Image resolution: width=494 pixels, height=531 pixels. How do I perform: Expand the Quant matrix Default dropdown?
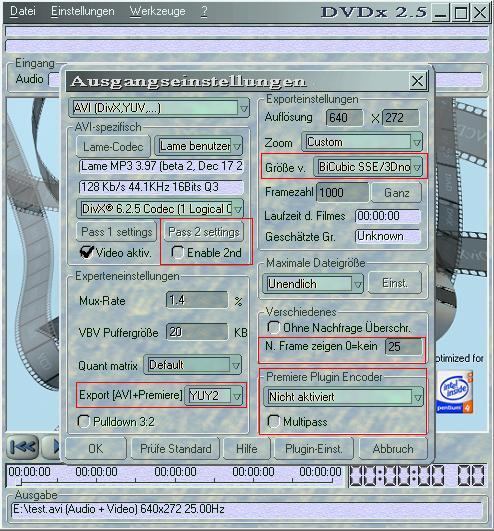tap(193, 365)
